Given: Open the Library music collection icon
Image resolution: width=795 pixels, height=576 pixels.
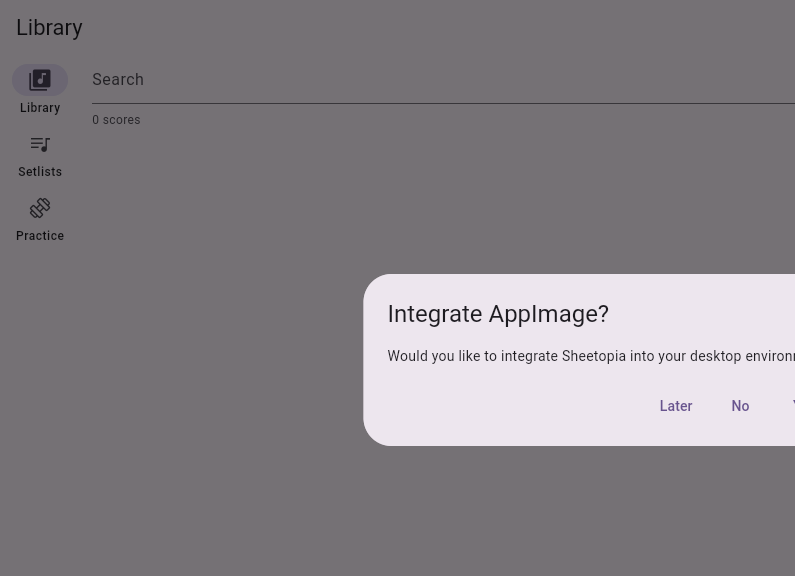Looking at the screenshot, I should tap(40, 80).
